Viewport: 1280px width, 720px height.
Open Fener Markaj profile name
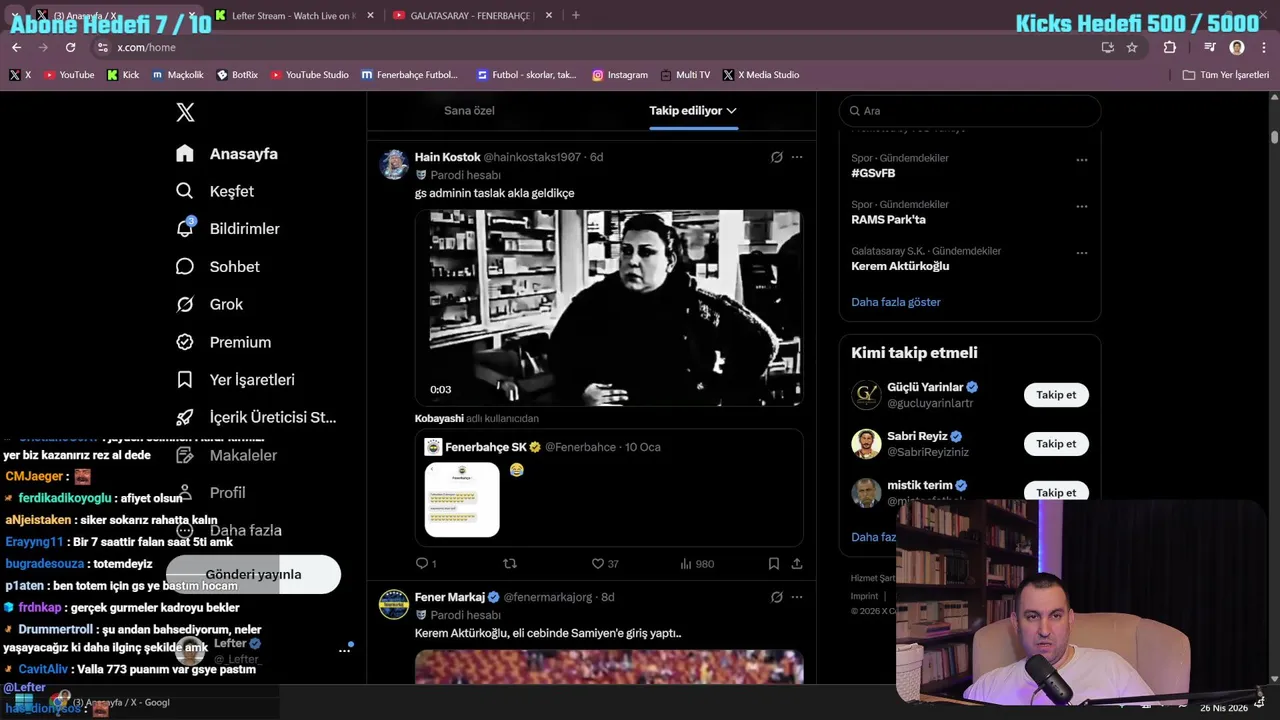point(450,597)
